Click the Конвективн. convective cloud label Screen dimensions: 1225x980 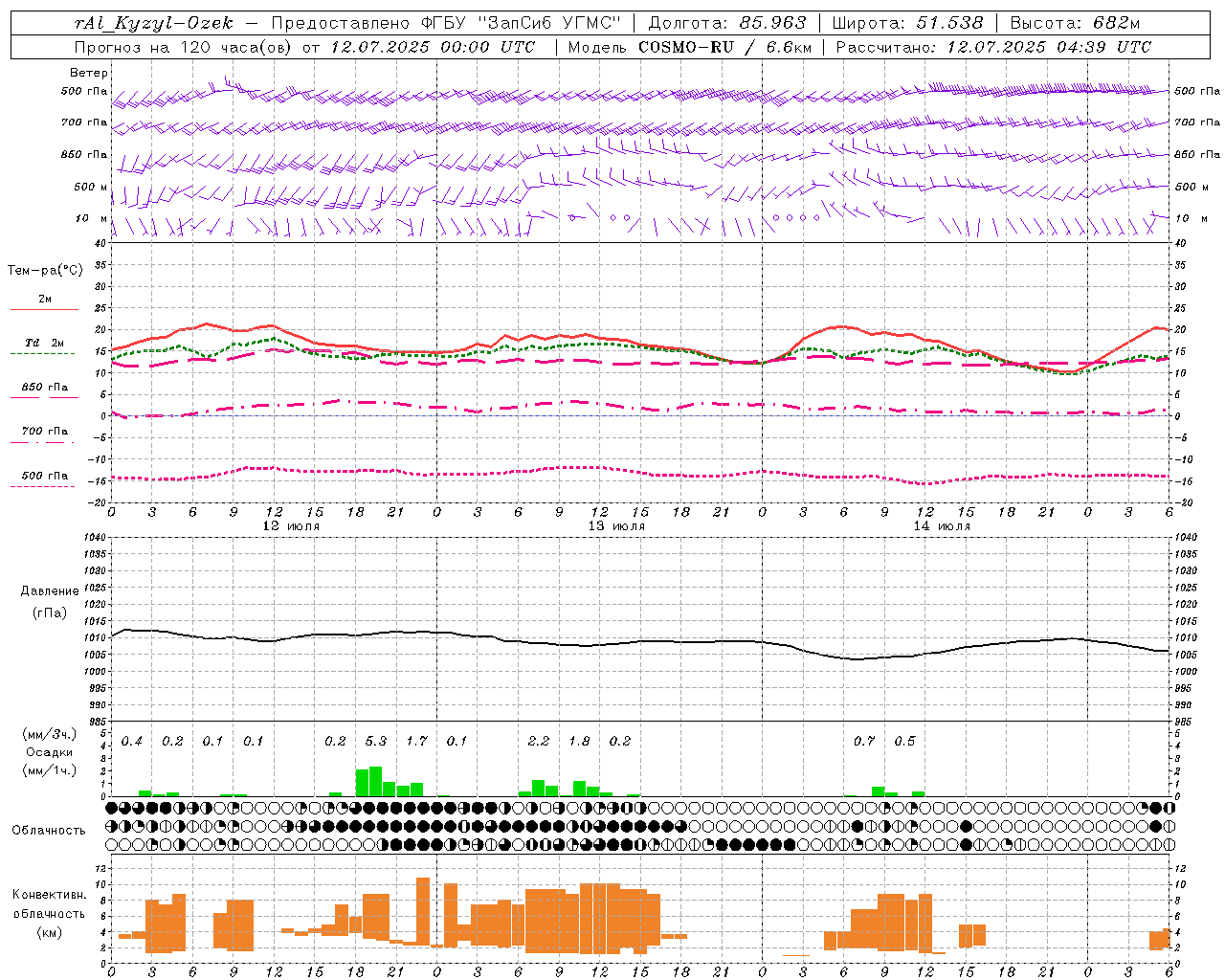click(49, 895)
